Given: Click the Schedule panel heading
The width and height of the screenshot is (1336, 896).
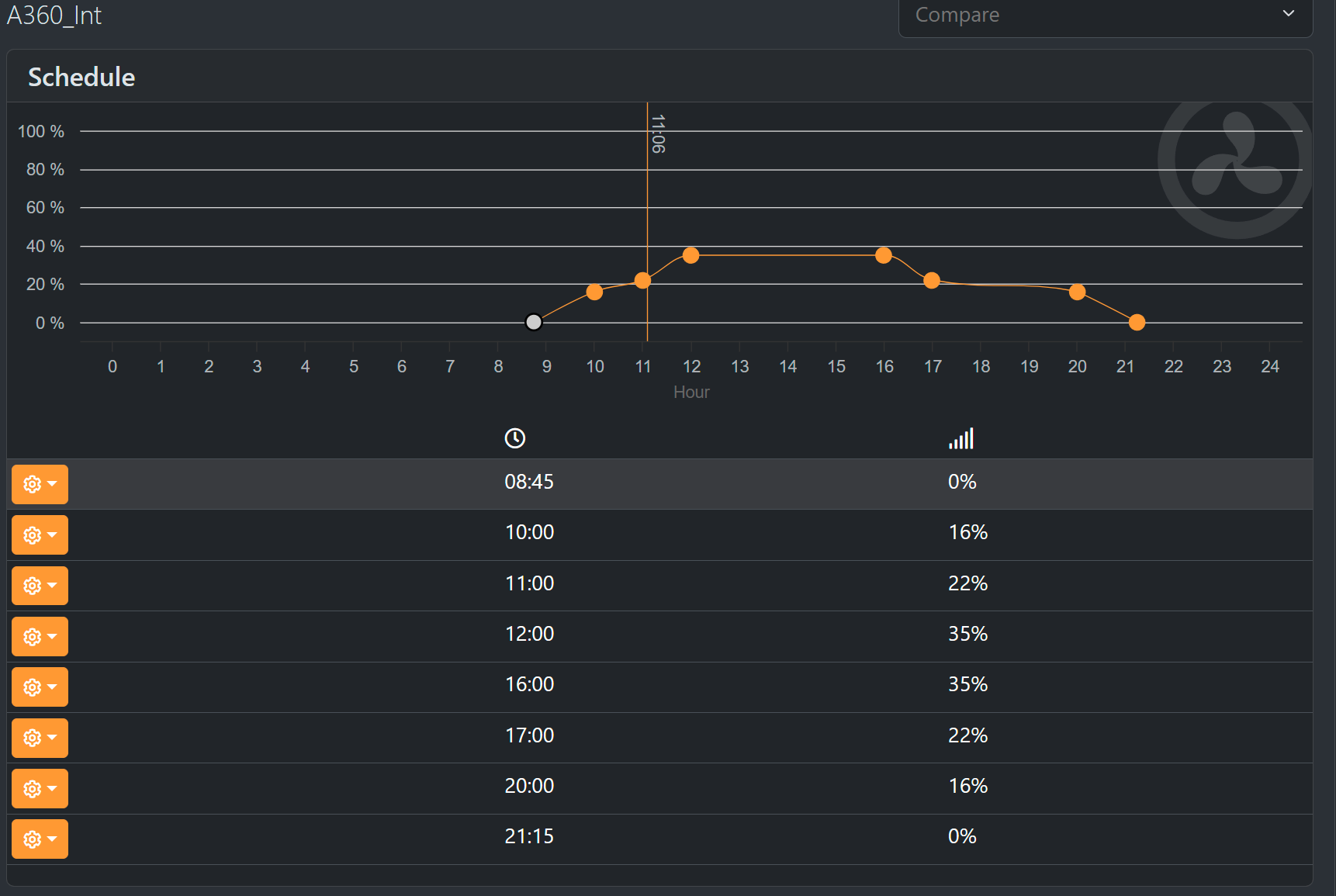Looking at the screenshot, I should point(81,77).
